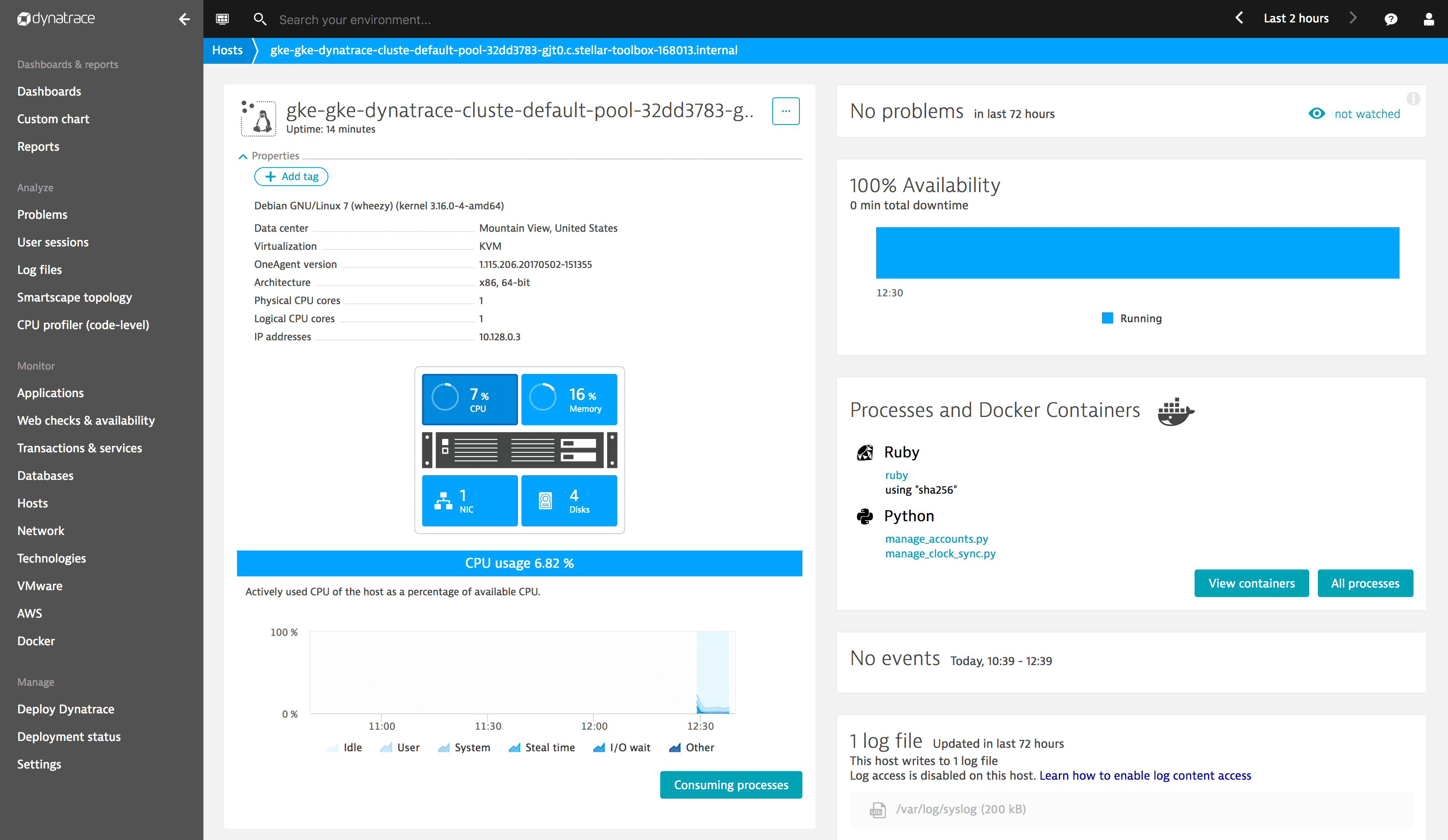The height and width of the screenshot is (840, 1448).
Task: Go to next timeframe arrow
Action: (1353, 19)
